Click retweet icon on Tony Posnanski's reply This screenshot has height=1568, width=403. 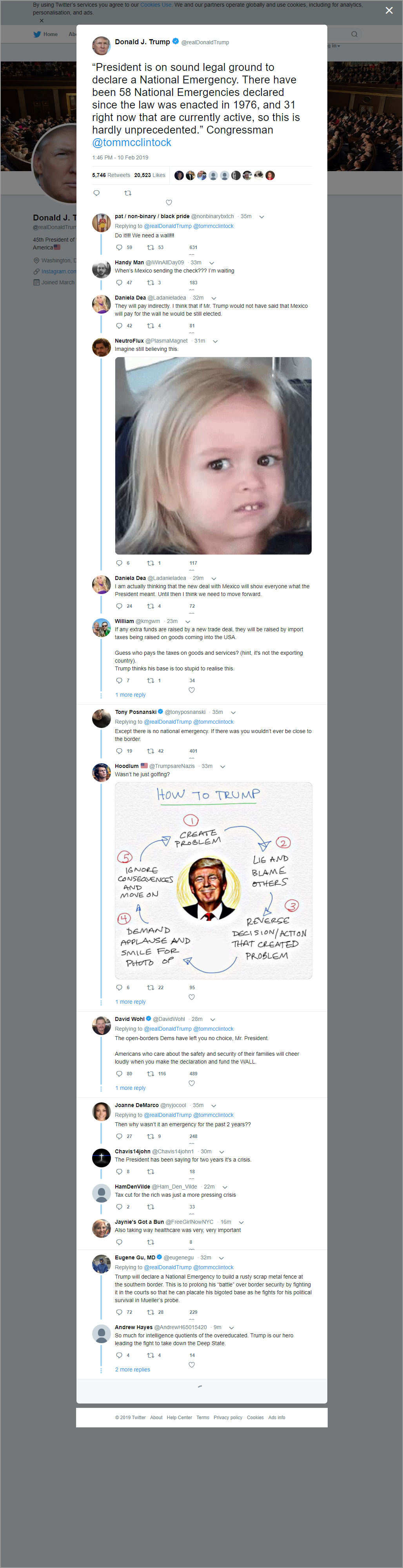click(x=150, y=751)
